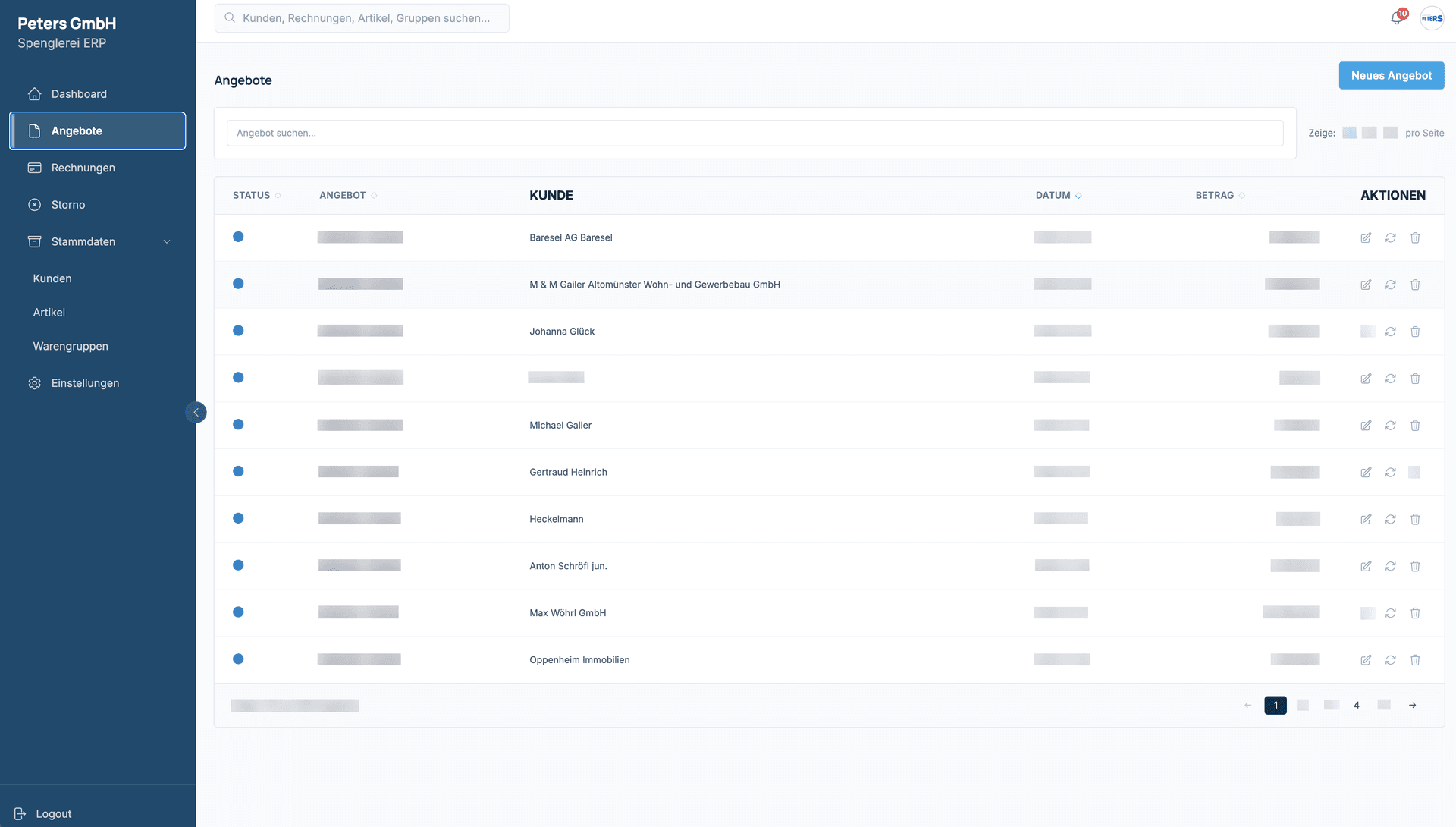The width and height of the screenshot is (1456, 827).
Task: Open Warengruppen under Stammdaten
Action: [71, 346]
